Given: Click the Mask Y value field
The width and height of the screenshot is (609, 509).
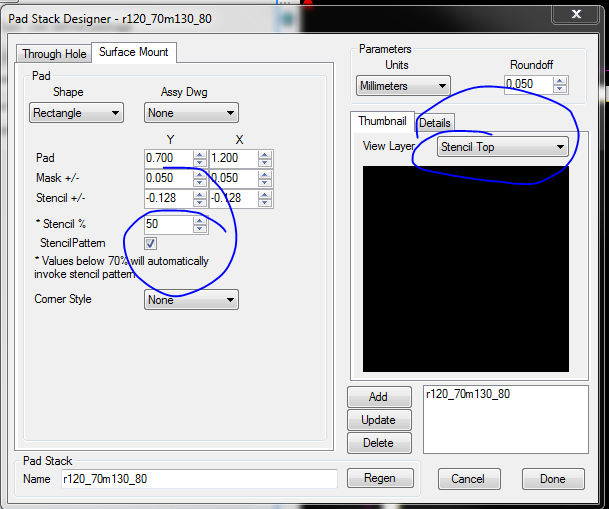Looking at the screenshot, I should pos(168,178).
